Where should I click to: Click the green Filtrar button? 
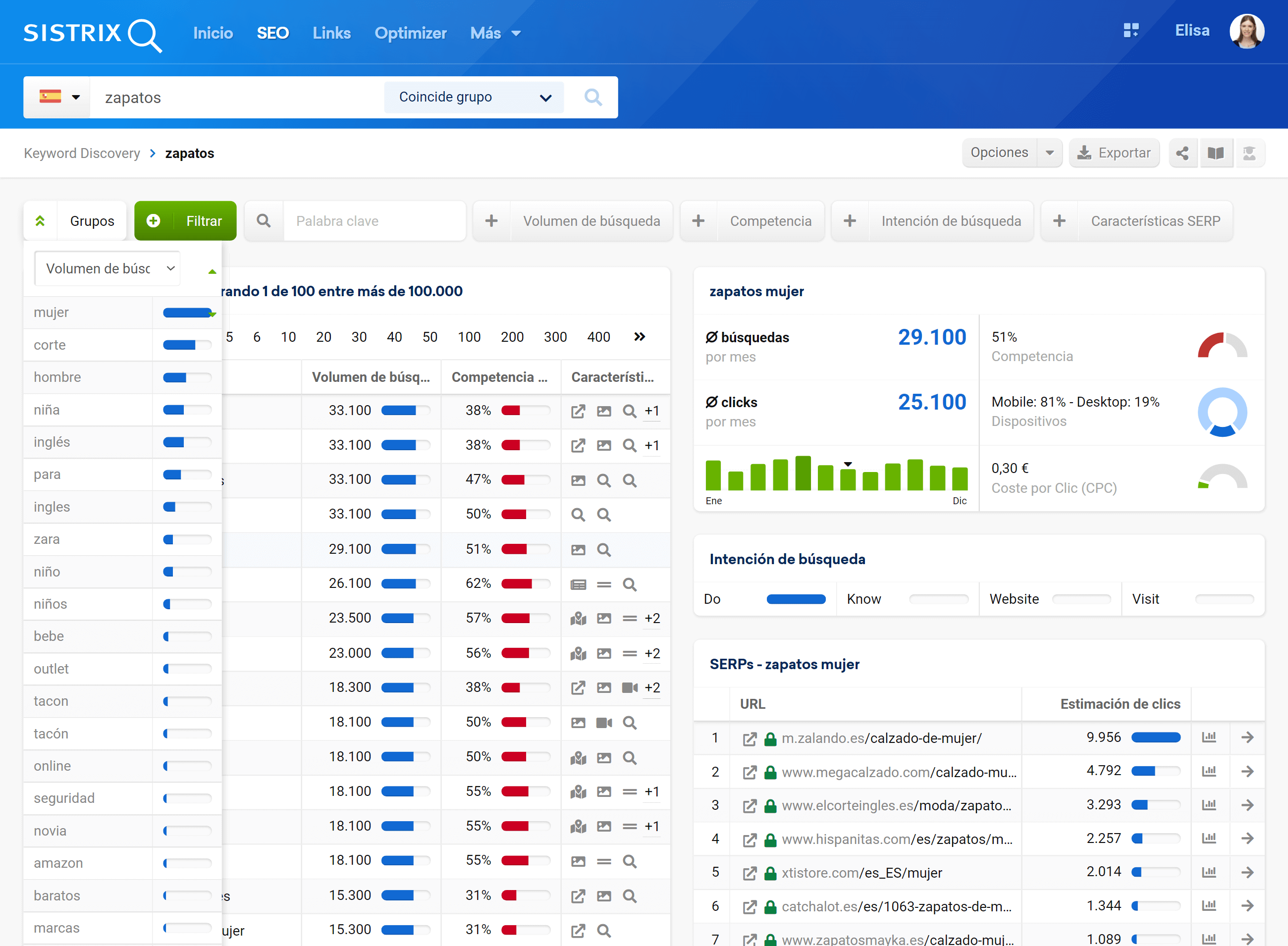pyautogui.click(x=185, y=221)
